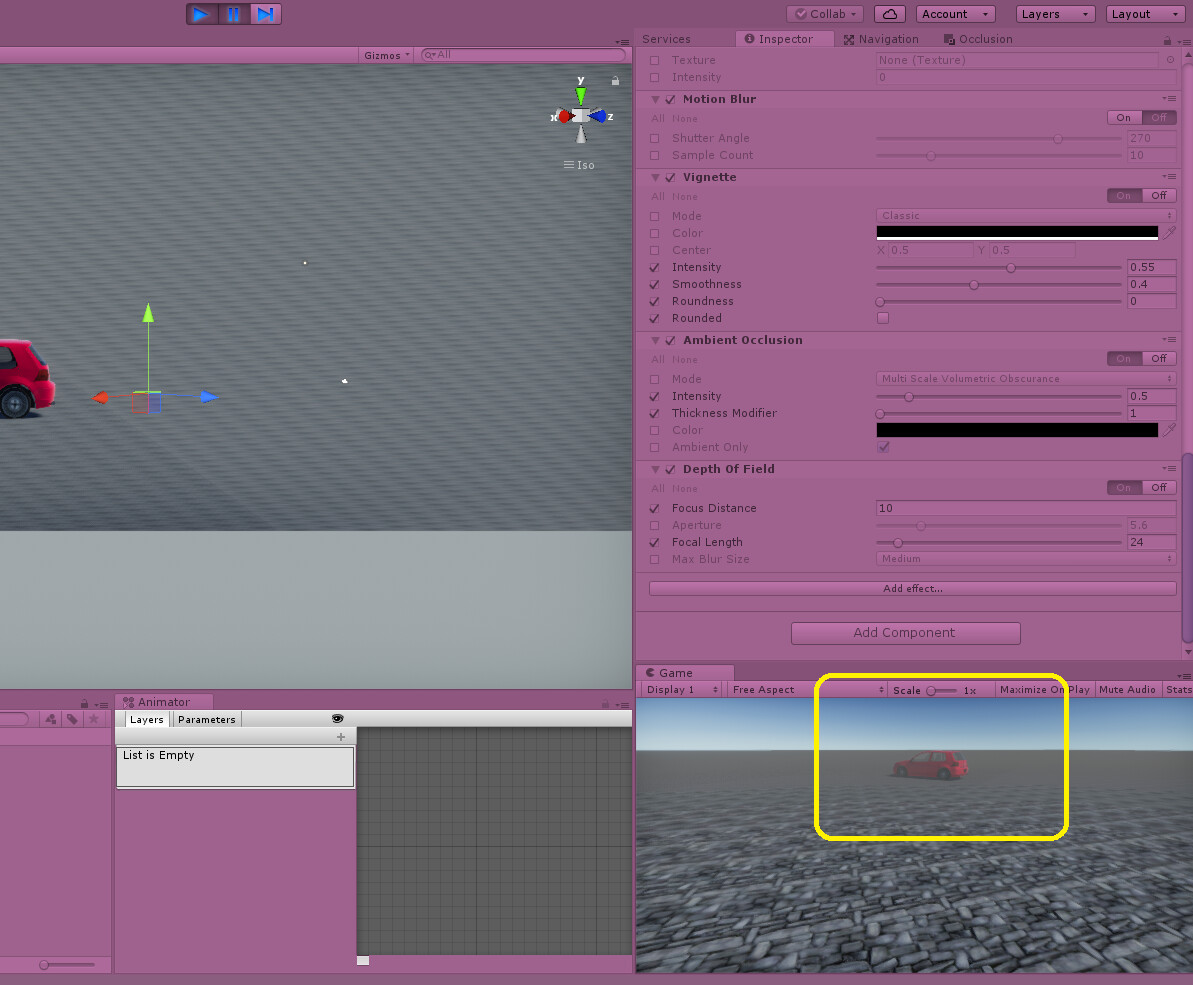Image resolution: width=1193 pixels, height=985 pixels.
Task: Open the Vignette Mode dropdown
Action: pos(1023,215)
